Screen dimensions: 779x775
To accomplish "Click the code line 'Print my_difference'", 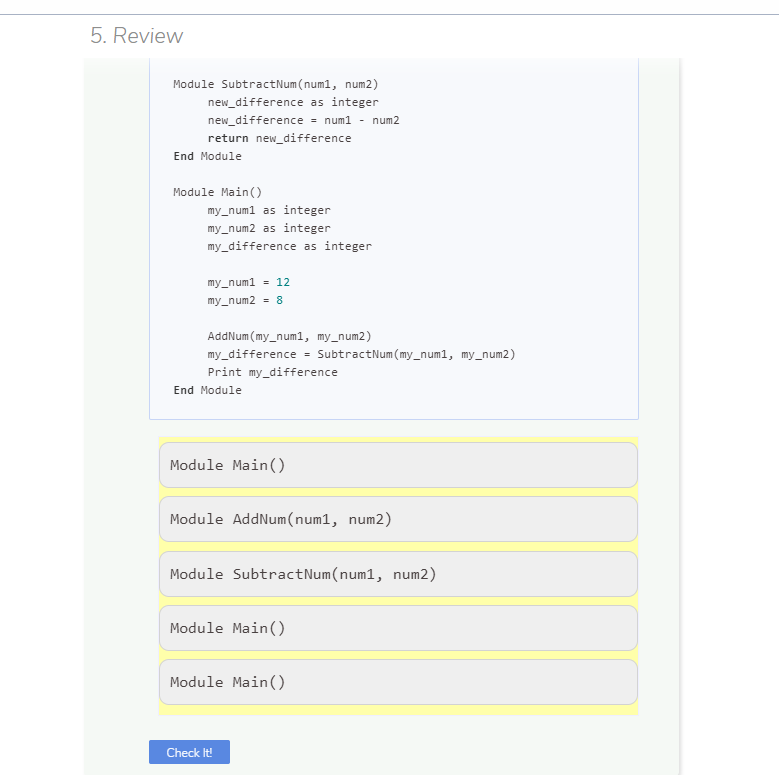I will pyautogui.click(x=272, y=372).
